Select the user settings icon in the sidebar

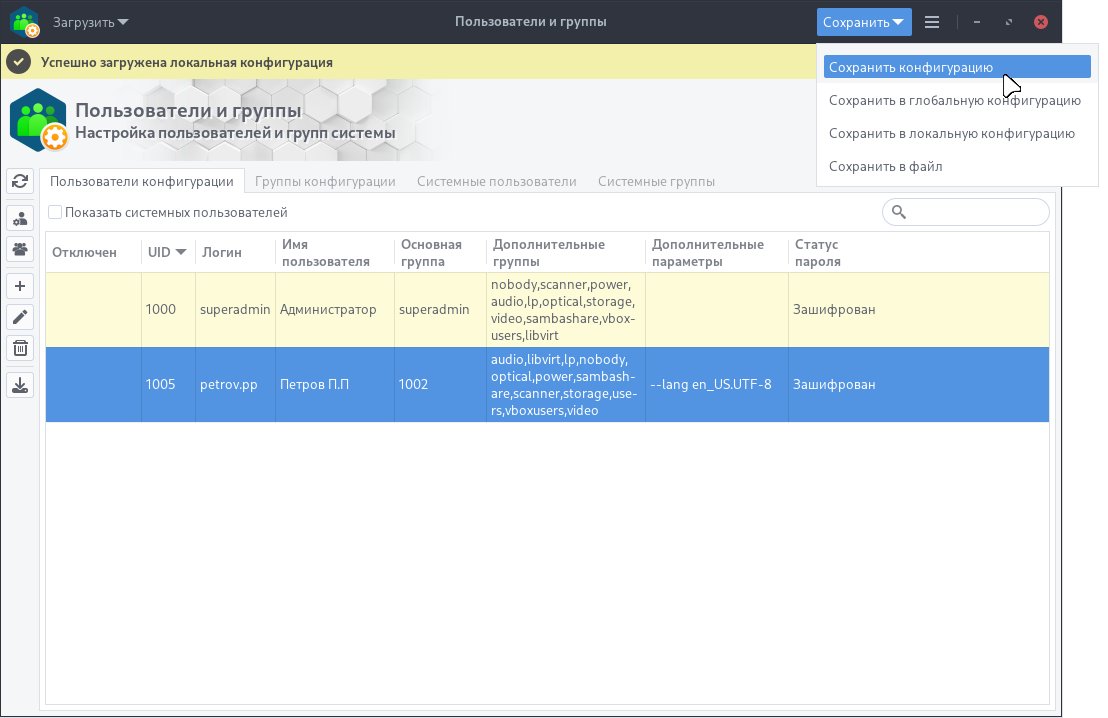[x=20, y=217]
